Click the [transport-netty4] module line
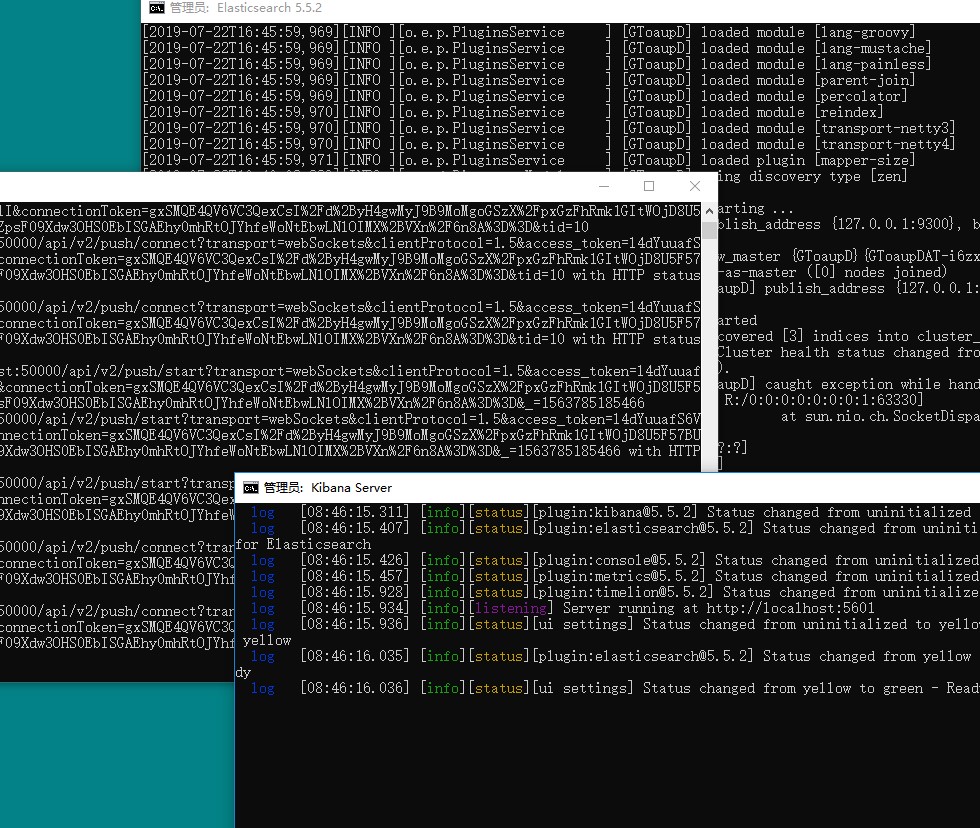Screen dimensions: 980x828 point(549,144)
